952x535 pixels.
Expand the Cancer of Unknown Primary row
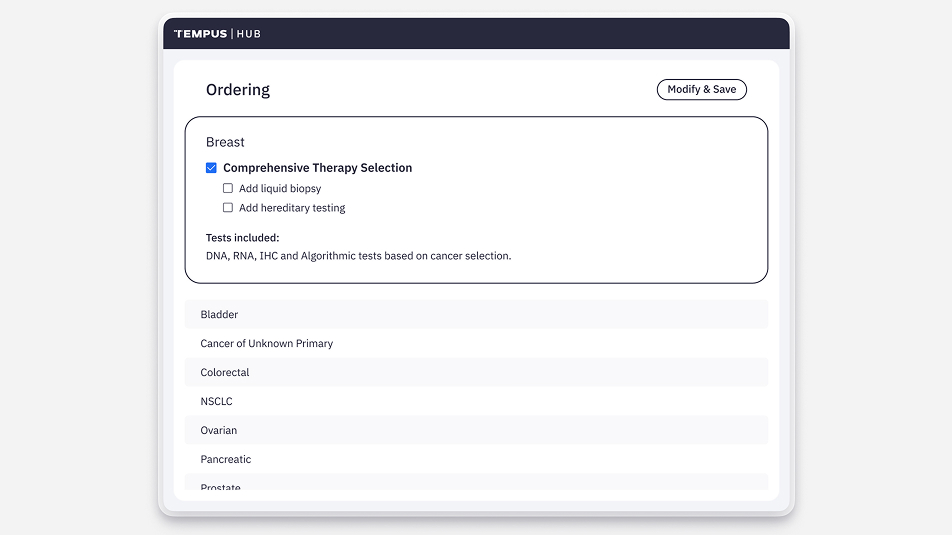click(476, 343)
